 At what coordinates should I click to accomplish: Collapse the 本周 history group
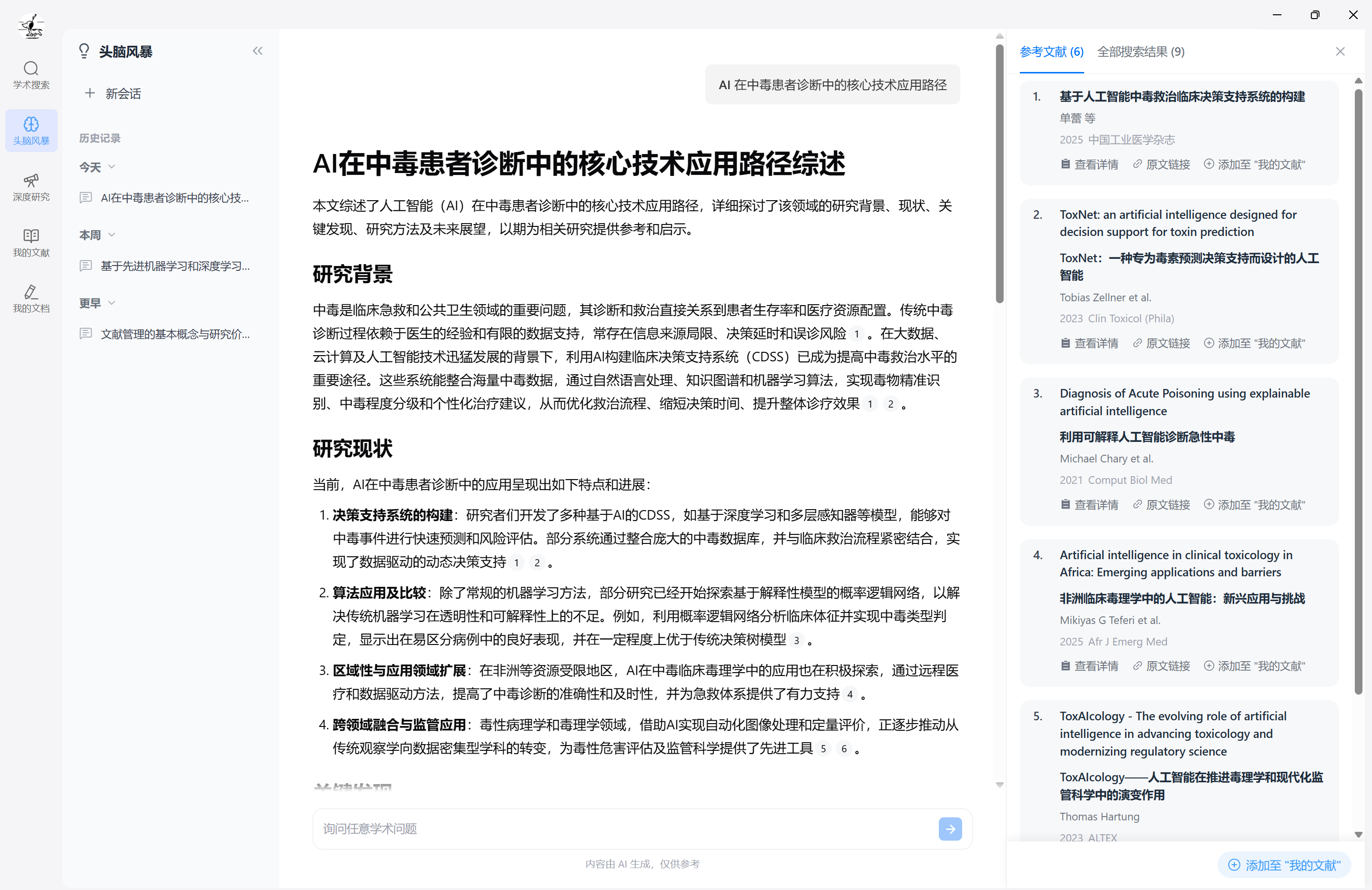(x=112, y=235)
